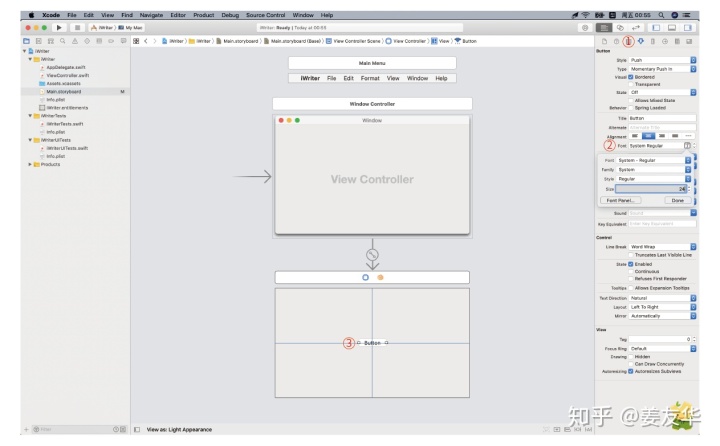Switch to the Version editor mode

click(x=636, y=28)
